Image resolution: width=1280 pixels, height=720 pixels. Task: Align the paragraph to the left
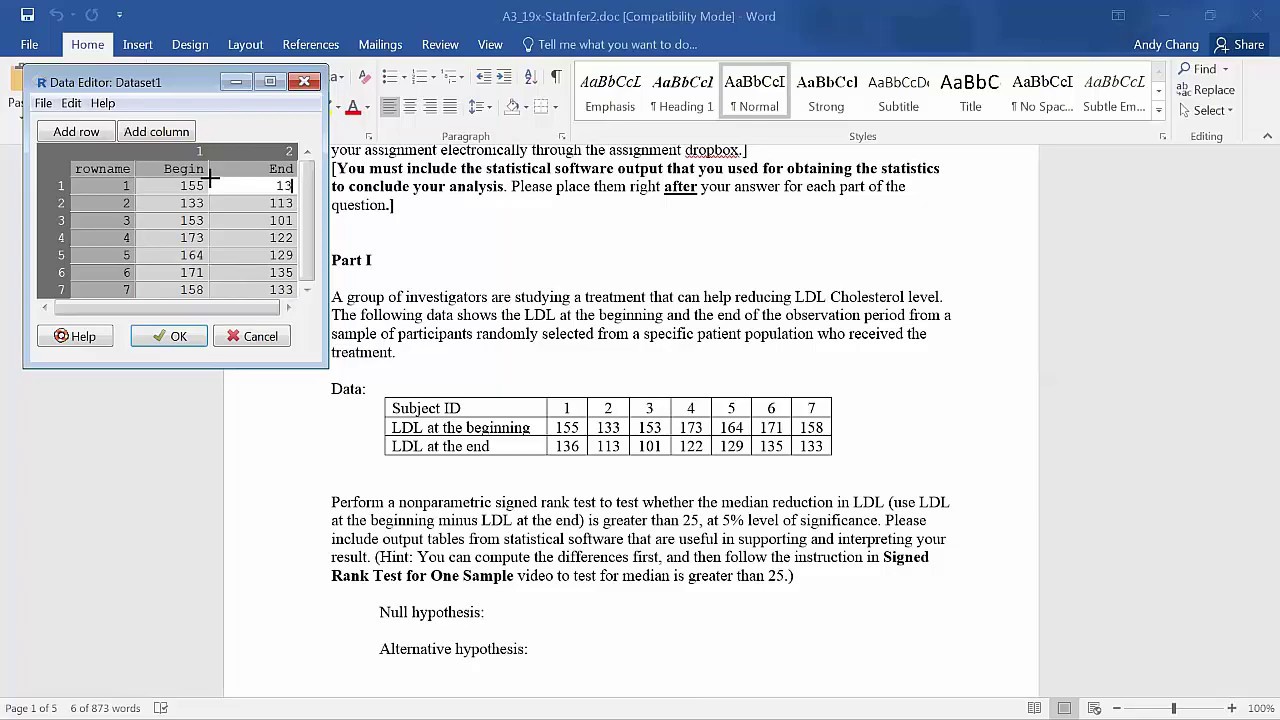pyautogui.click(x=389, y=107)
